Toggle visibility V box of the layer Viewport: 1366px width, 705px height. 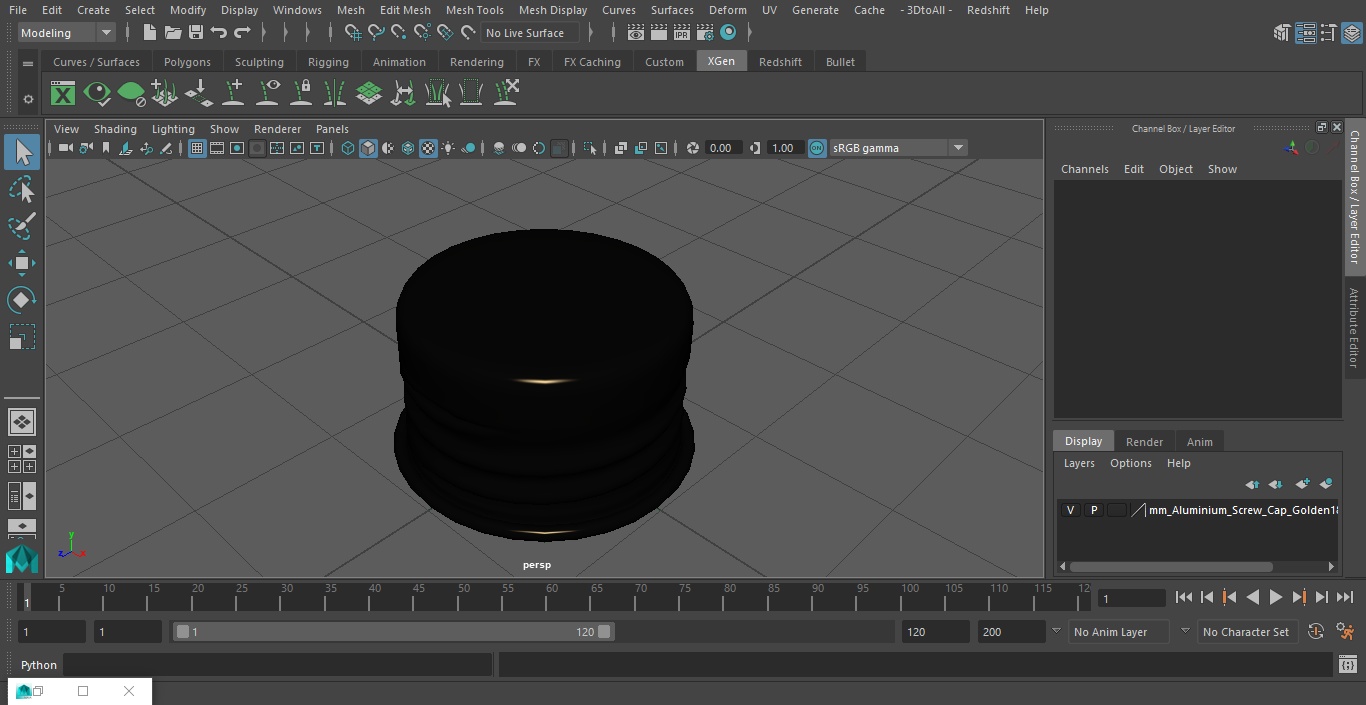click(x=1070, y=510)
